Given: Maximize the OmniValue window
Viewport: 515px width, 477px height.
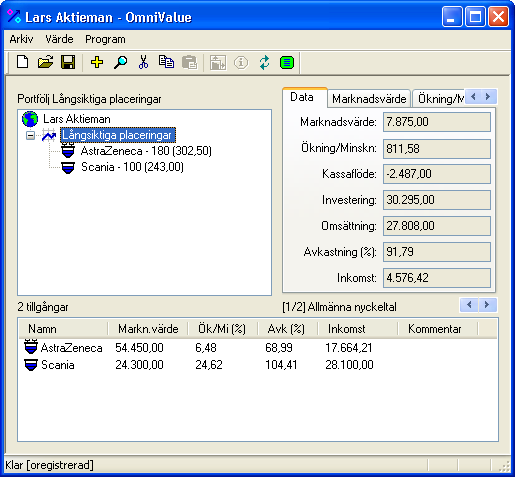Looking at the screenshot, I should [475, 16].
